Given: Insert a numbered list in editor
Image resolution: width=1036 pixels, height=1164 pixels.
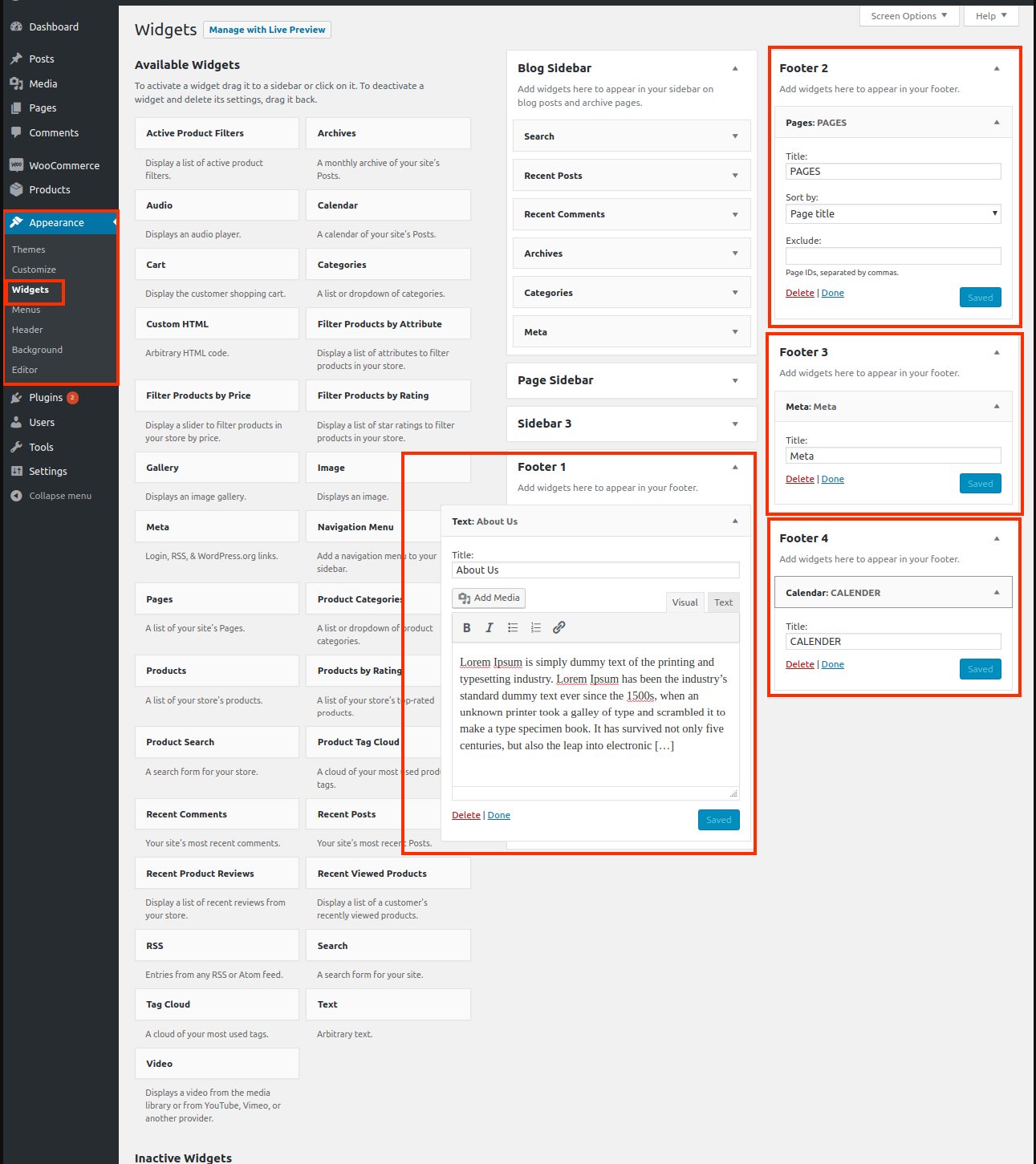Looking at the screenshot, I should 536,627.
